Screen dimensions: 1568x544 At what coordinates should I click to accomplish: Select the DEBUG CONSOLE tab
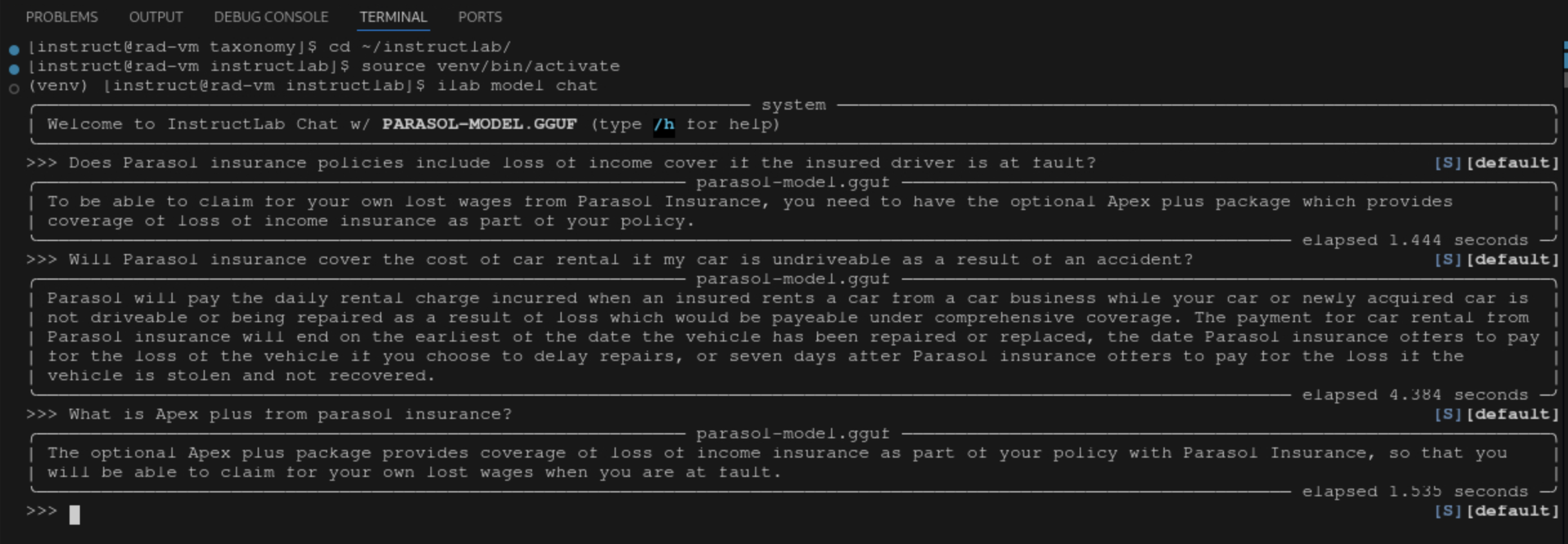pos(271,17)
